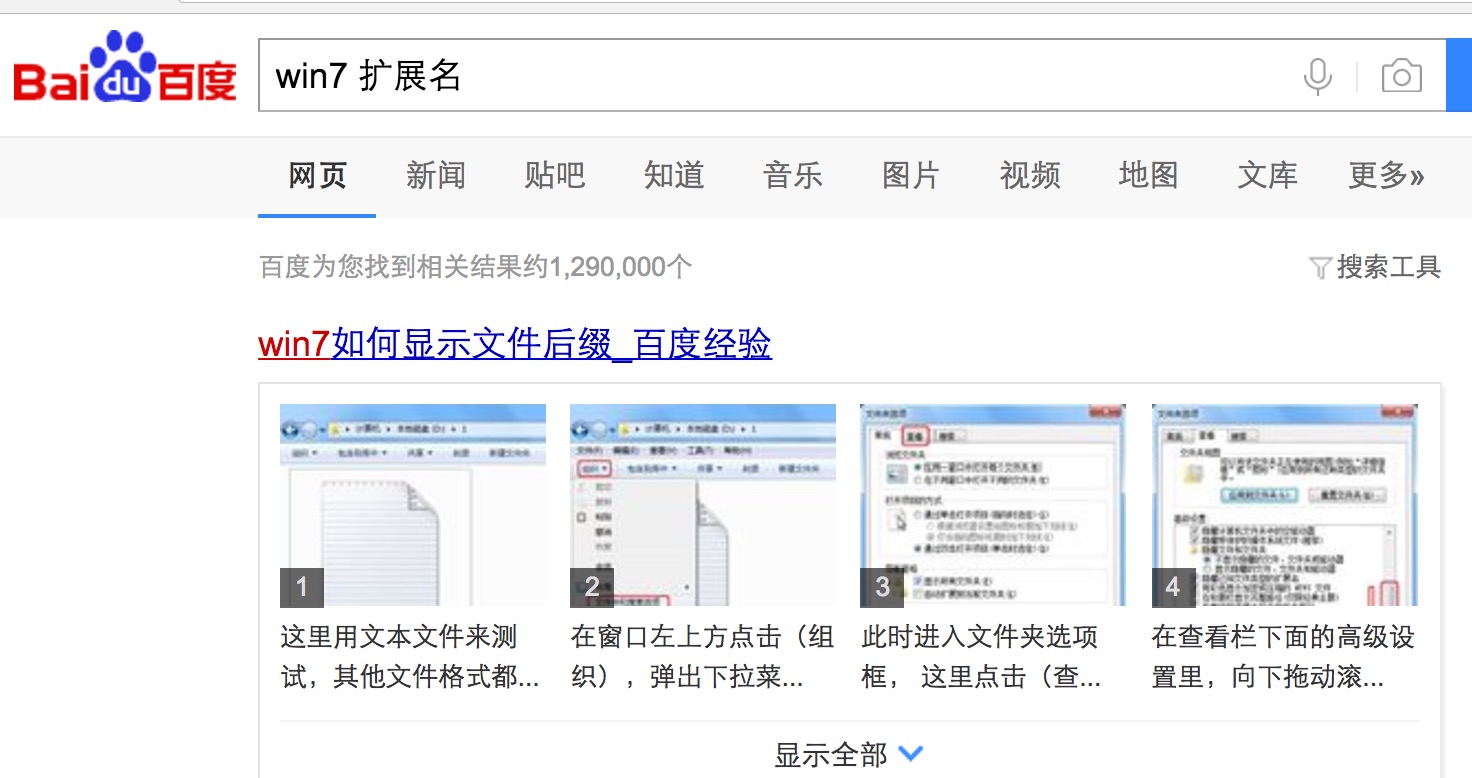Open result win7如何显示文件后缀_百度经验
The height and width of the screenshot is (778, 1472).
[x=515, y=345]
